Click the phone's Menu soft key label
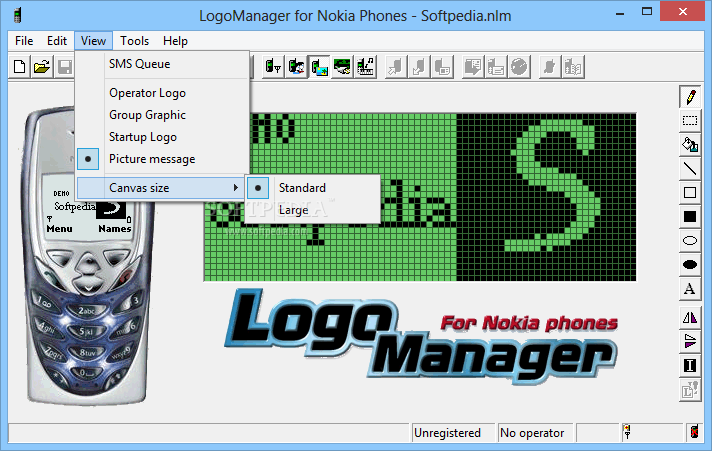Viewport: 712px width, 451px height. 59,228
